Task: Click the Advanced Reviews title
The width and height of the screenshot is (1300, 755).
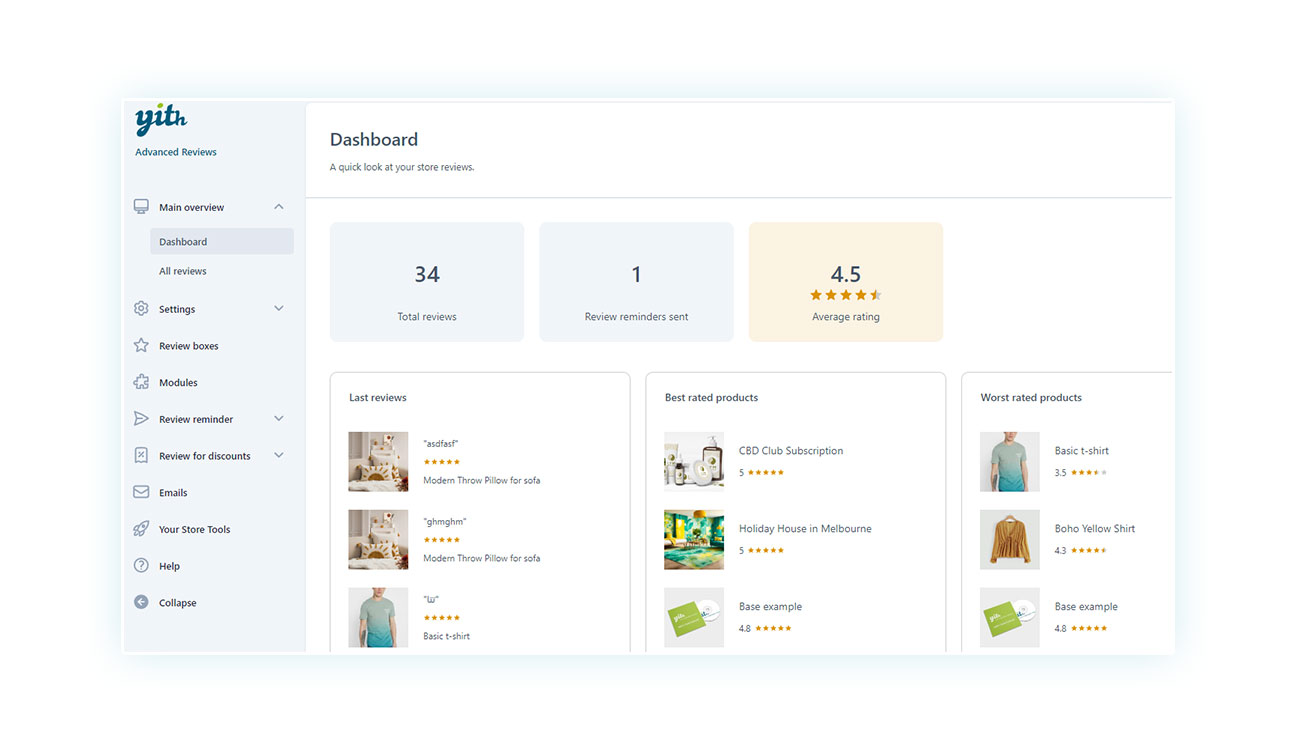Action: coord(176,152)
